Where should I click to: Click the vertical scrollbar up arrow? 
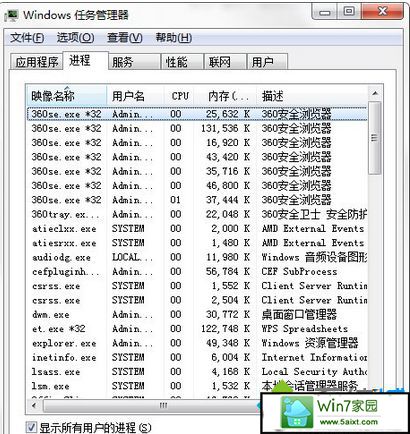click(375, 94)
